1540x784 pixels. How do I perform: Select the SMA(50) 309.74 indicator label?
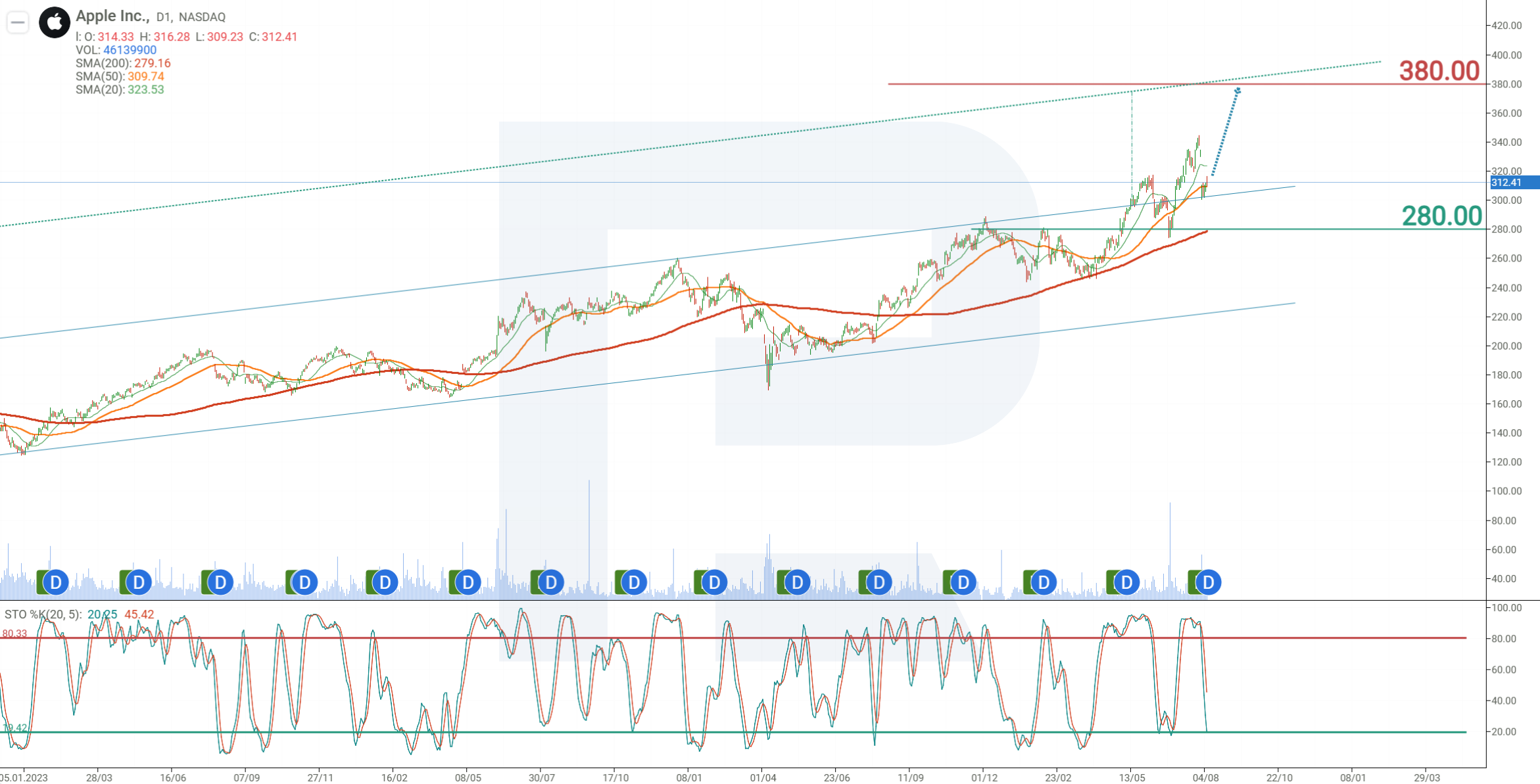tap(120, 76)
